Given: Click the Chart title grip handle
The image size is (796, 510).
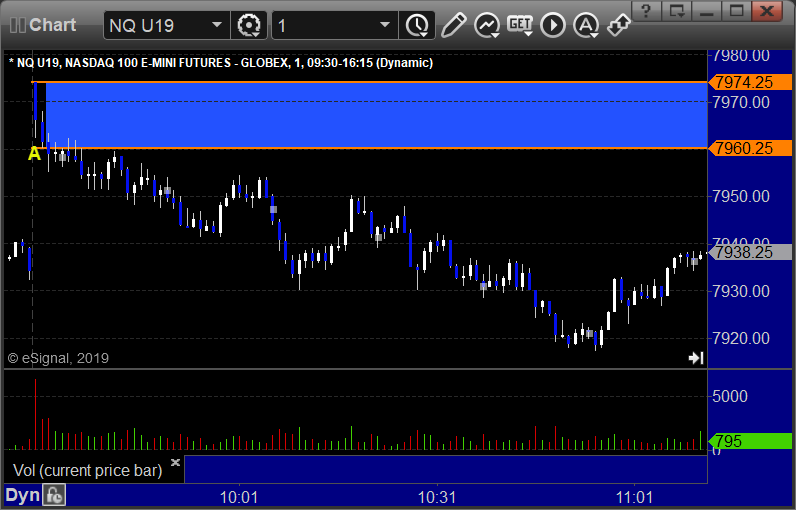Looking at the screenshot, I should [17, 25].
